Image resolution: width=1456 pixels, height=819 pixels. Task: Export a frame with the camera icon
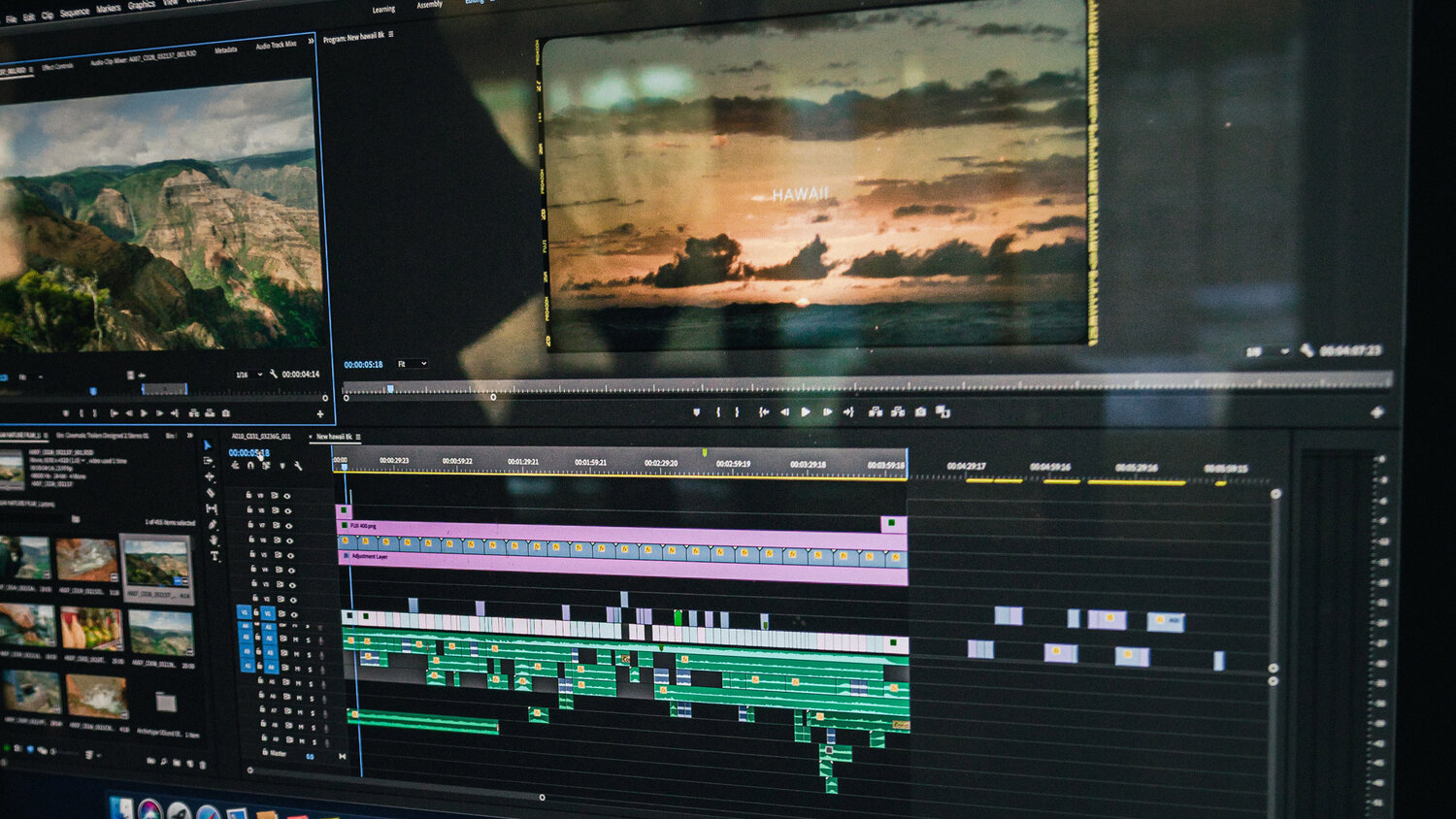[920, 411]
